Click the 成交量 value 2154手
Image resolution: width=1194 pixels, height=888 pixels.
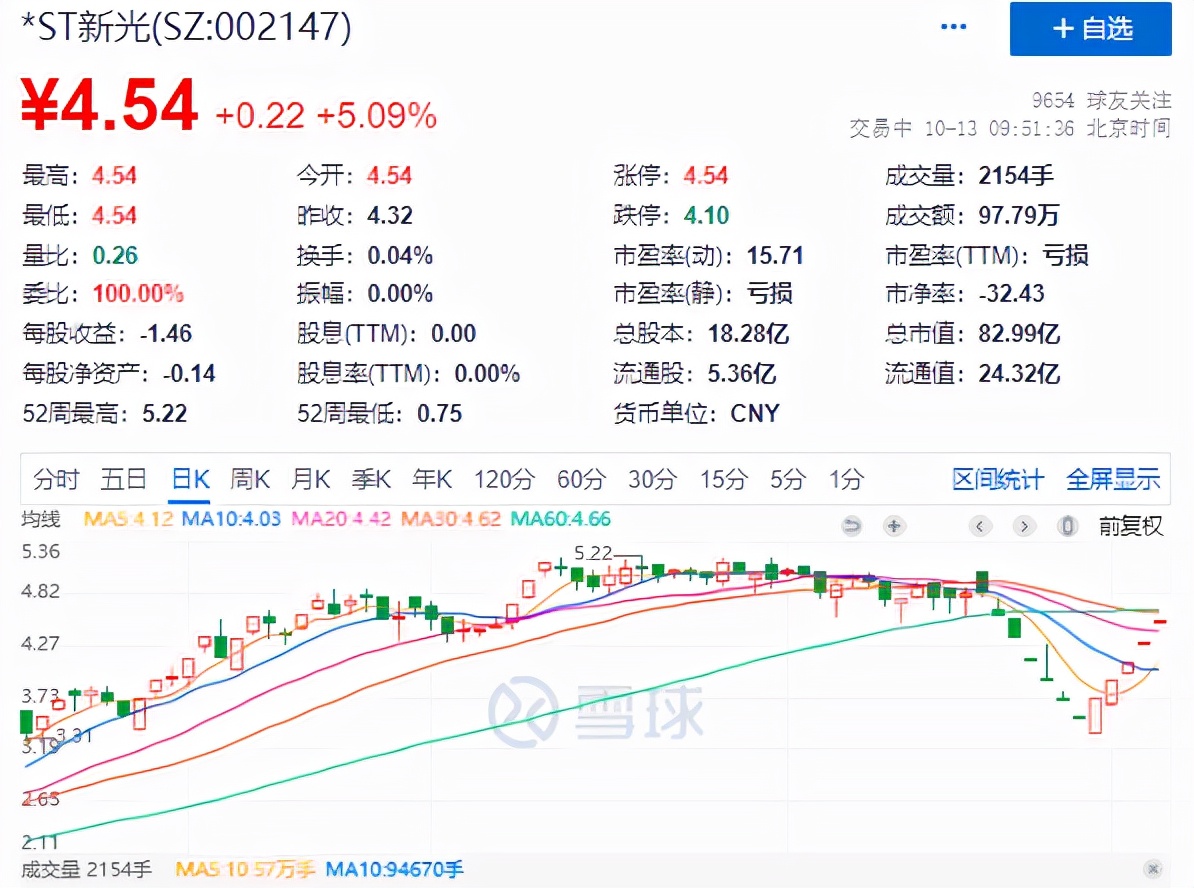pyautogui.click(x=1016, y=176)
